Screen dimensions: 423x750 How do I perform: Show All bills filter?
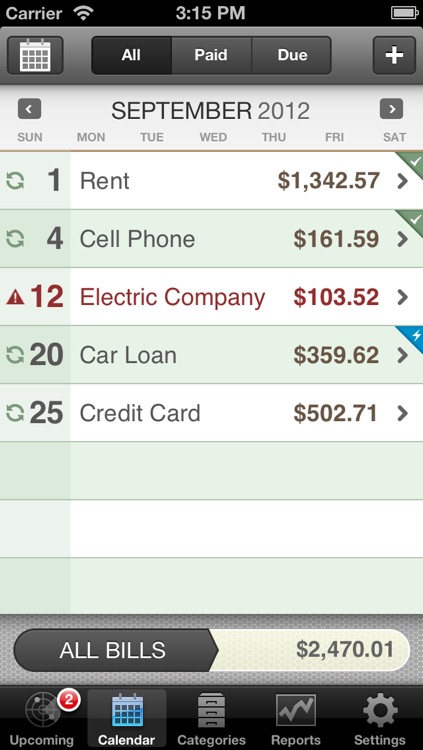(x=131, y=55)
